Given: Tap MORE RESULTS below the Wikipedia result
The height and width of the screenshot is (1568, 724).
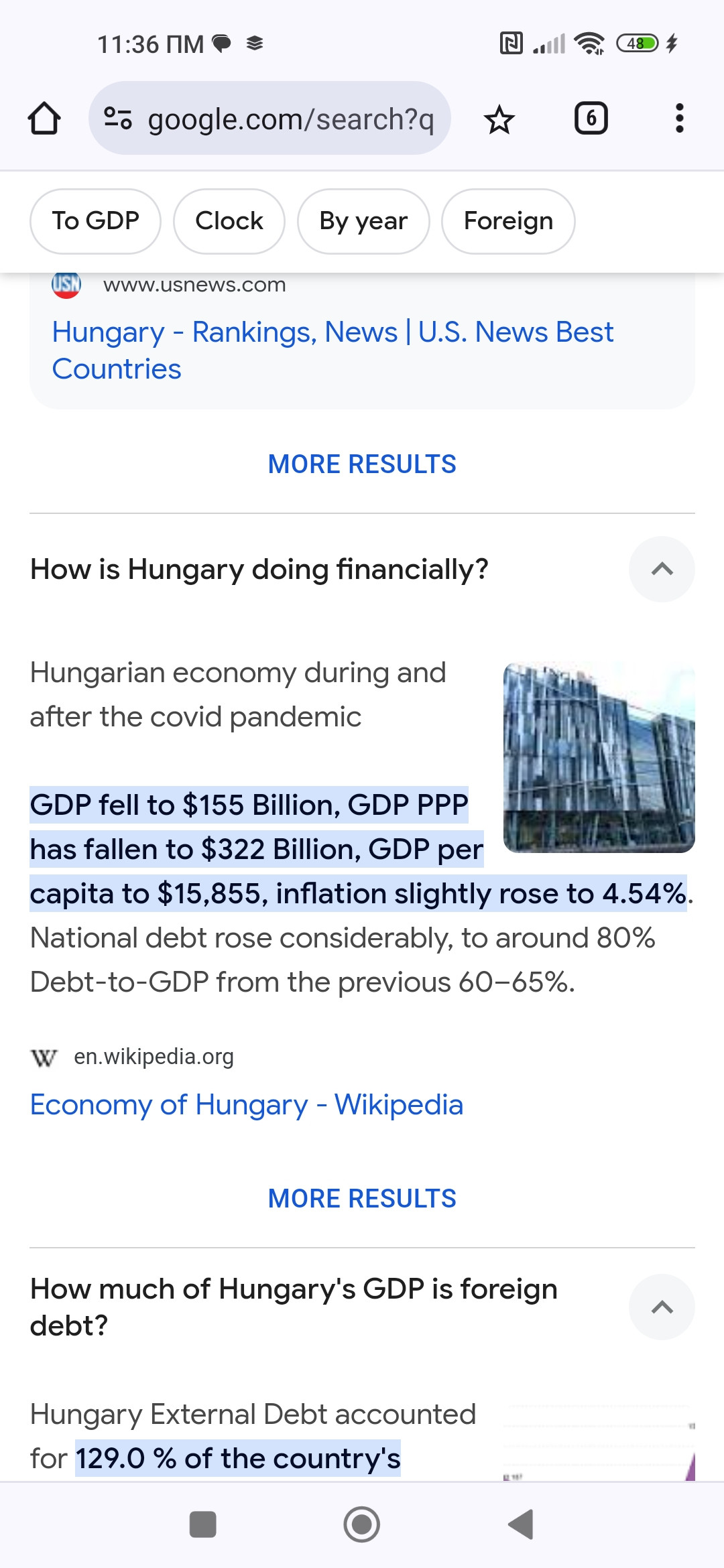Looking at the screenshot, I should click(362, 1198).
